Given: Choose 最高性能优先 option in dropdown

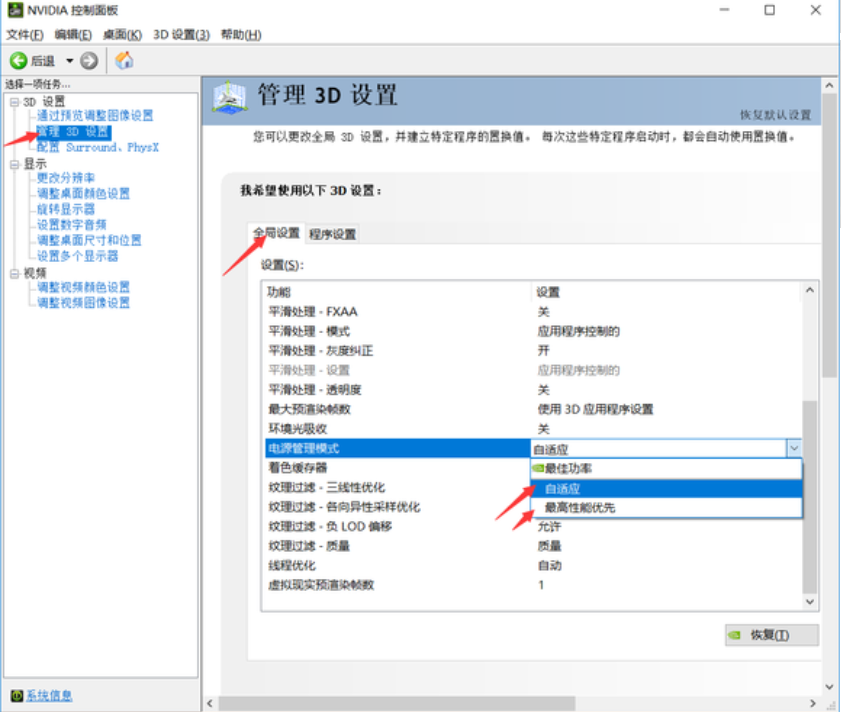Looking at the screenshot, I should coord(580,508).
